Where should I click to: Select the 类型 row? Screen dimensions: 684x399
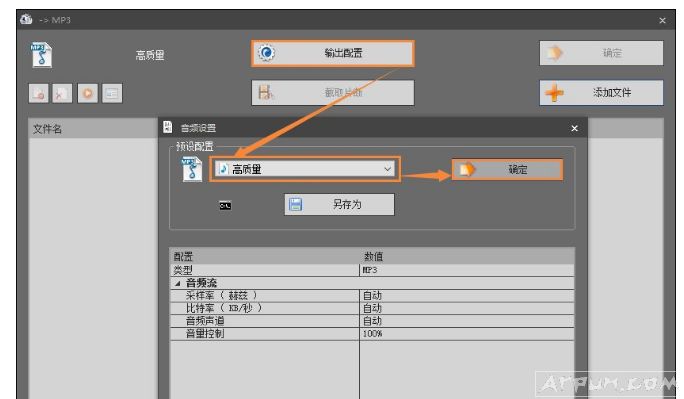pyautogui.click(x=372, y=270)
